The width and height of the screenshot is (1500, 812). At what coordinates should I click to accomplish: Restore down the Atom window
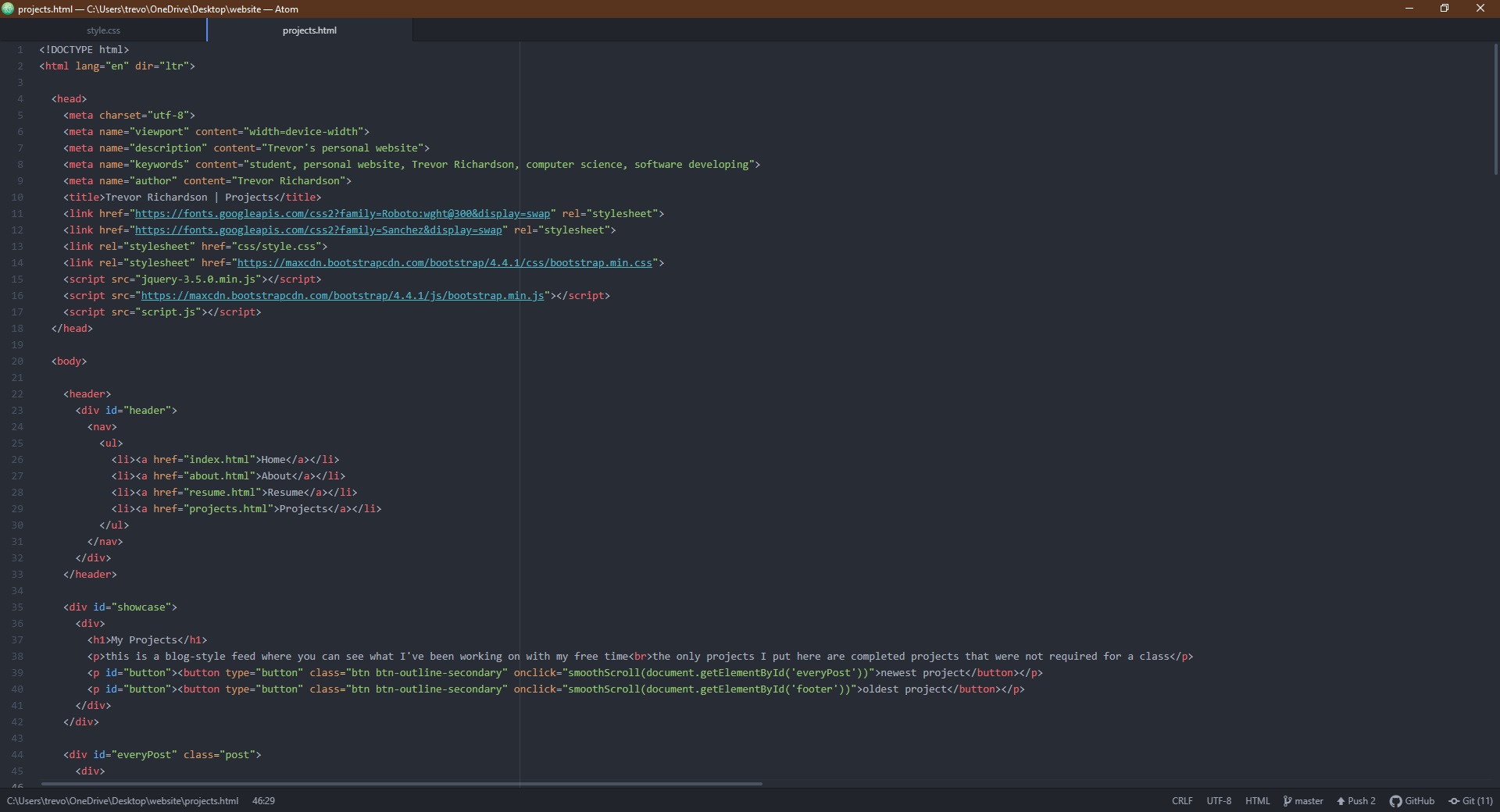[1445, 9]
